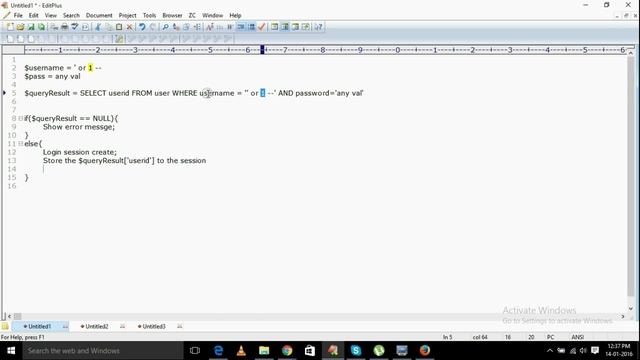Click the "col 64" status bar entry
640x360 pixels.
(480, 337)
